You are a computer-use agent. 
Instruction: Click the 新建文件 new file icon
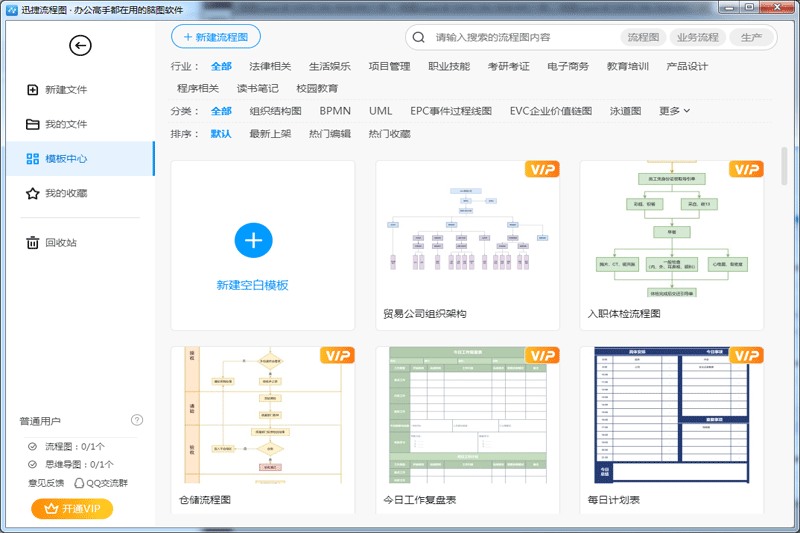coord(32,90)
